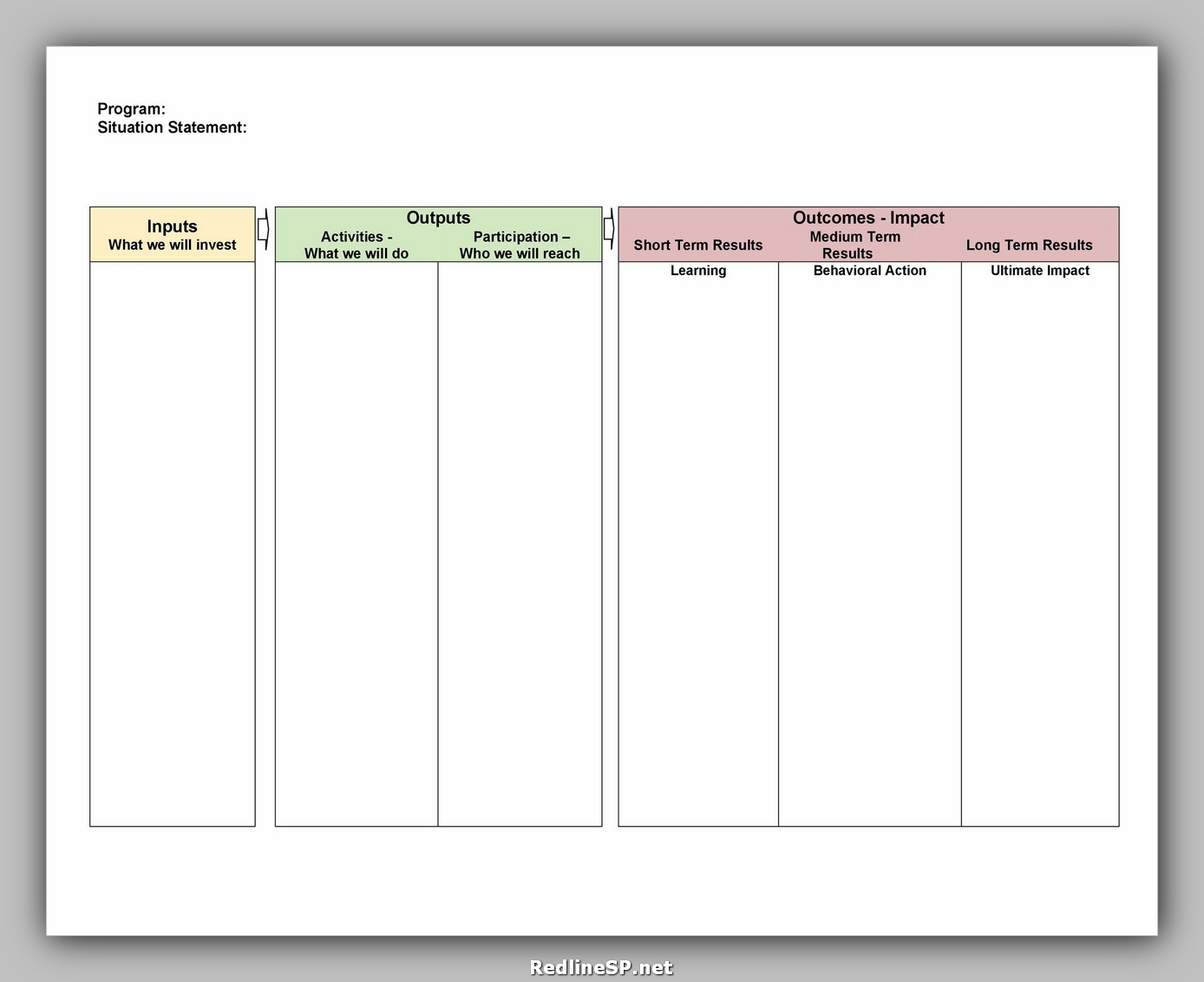
Task: Select the Participation – Who we will reach subheading
Action: pyautogui.click(x=520, y=245)
